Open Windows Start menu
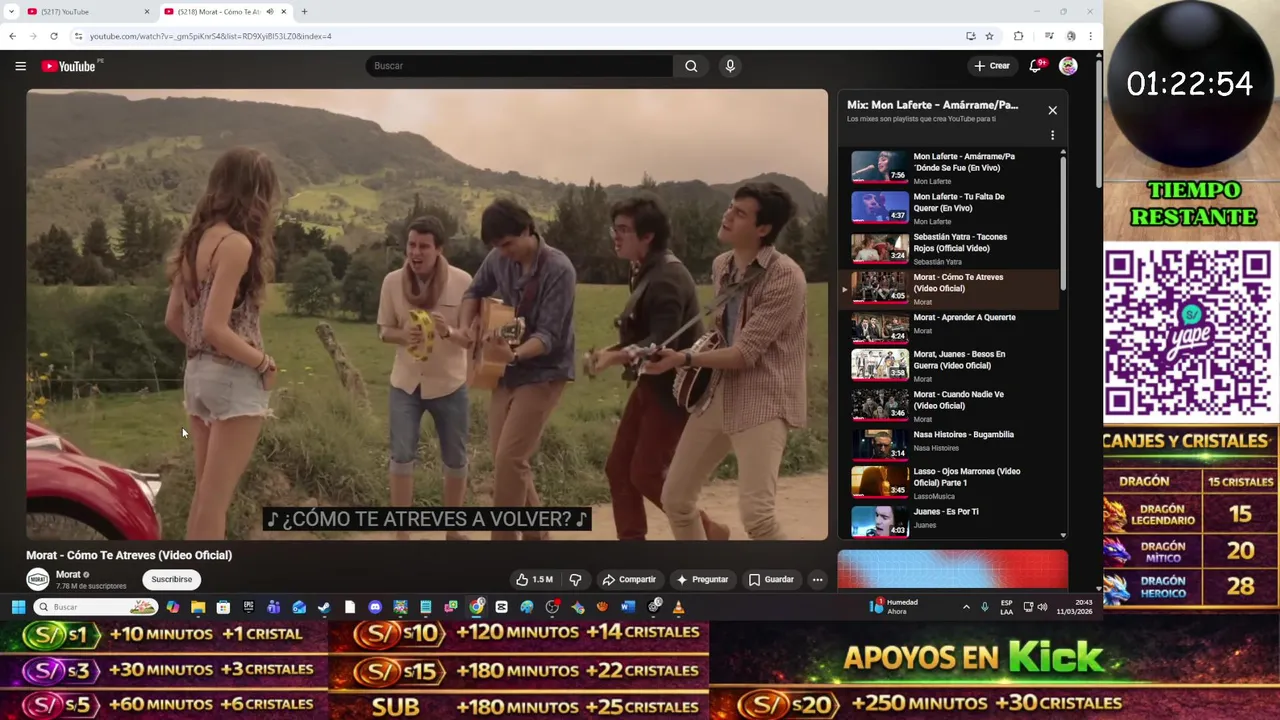 click(x=18, y=607)
